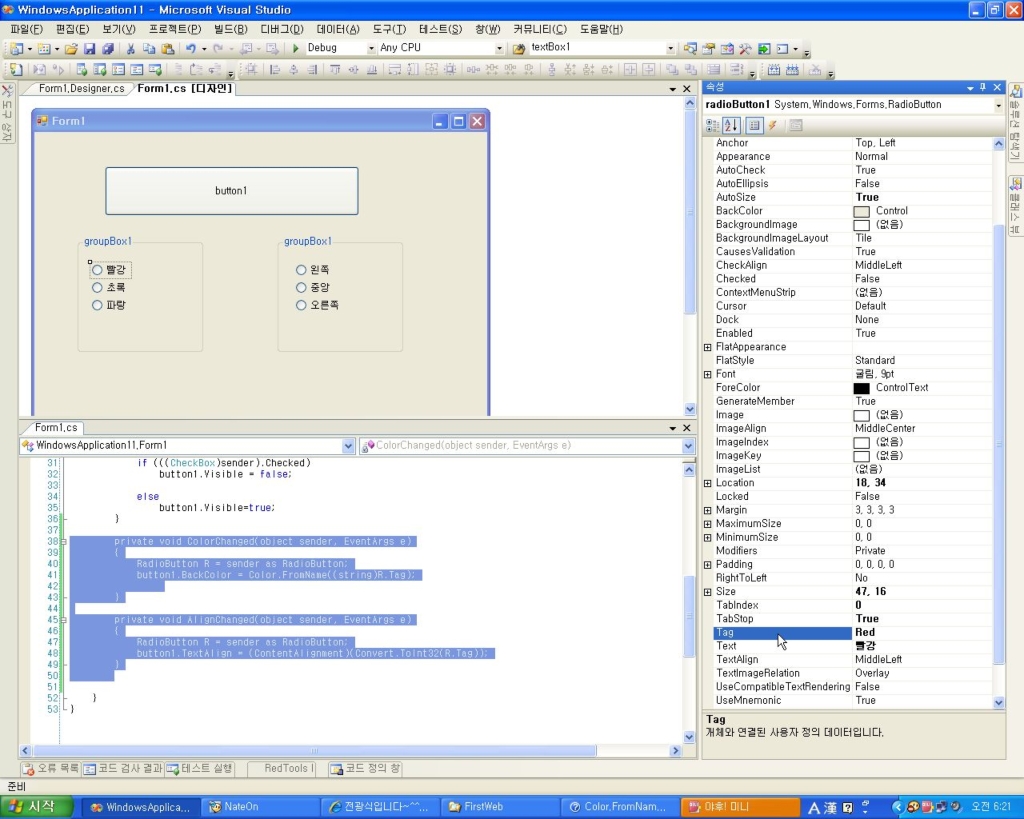Open the Toolbox hammer-and-wrench icon
Viewport: 1024px width, 819px height.
click(x=745, y=48)
